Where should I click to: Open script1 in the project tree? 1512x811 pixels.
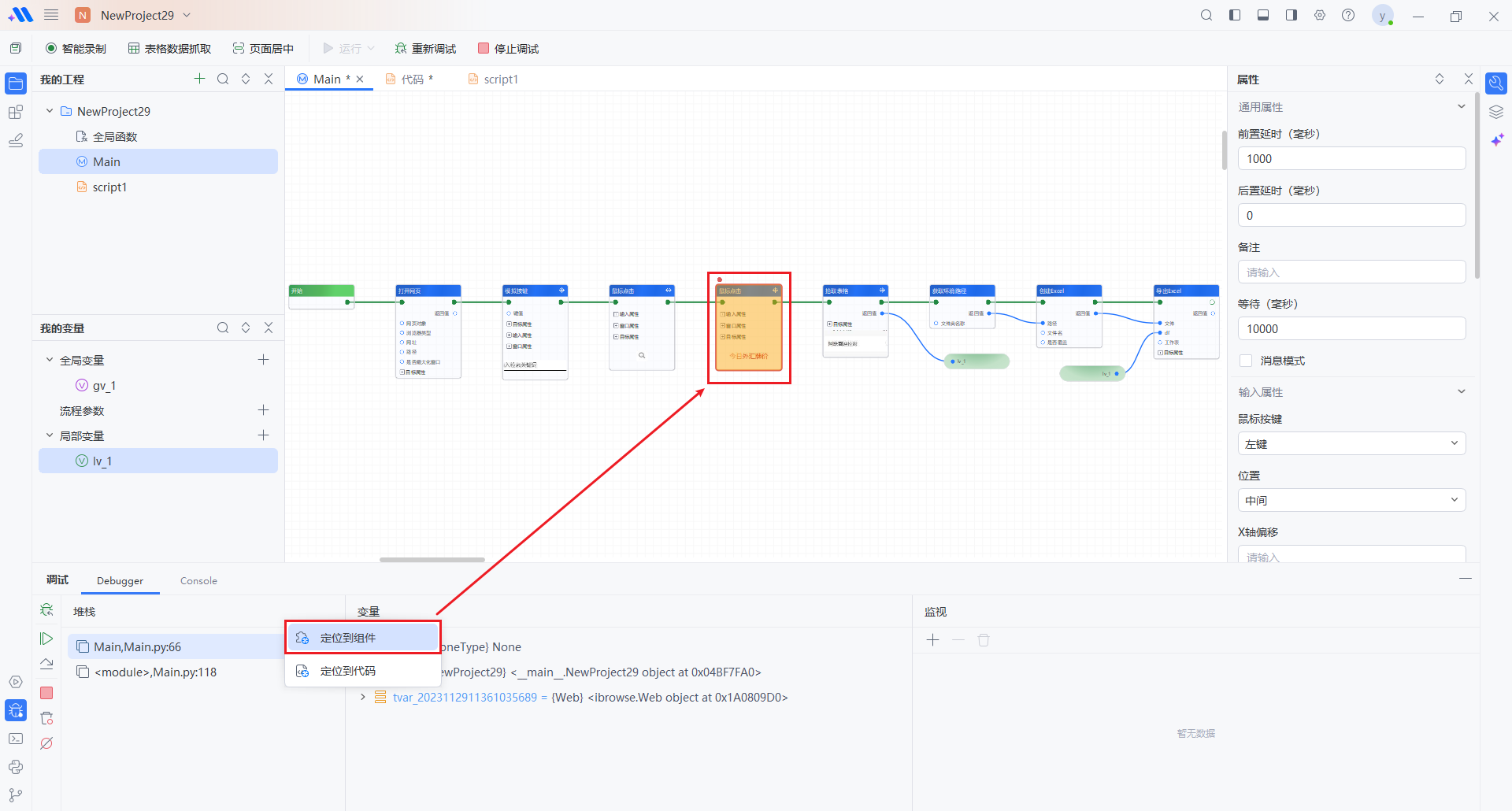pyautogui.click(x=109, y=187)
